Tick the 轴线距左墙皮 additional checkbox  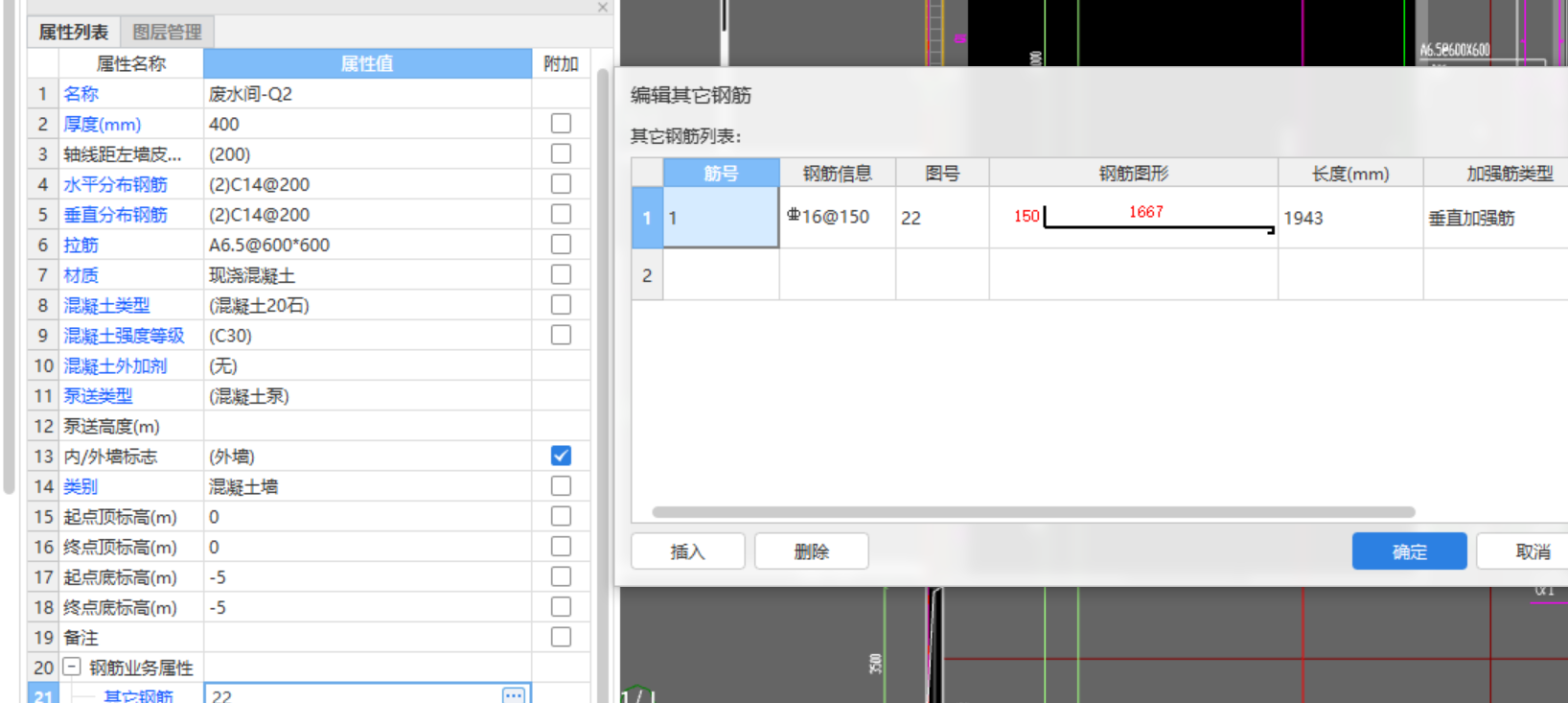[561, 153]
